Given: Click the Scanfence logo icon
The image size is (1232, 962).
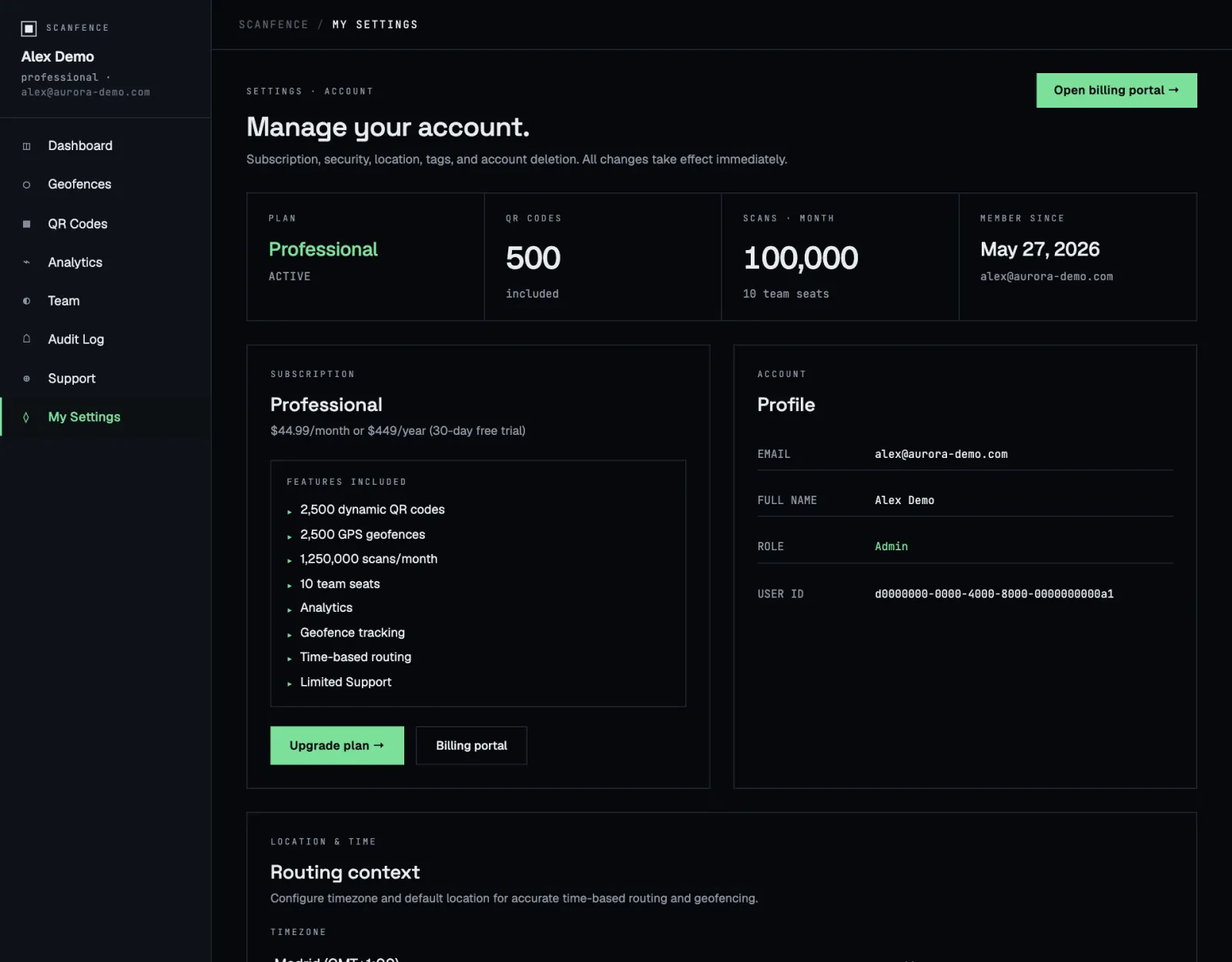Looking at the screenshot, I should [x=28, y=28].
